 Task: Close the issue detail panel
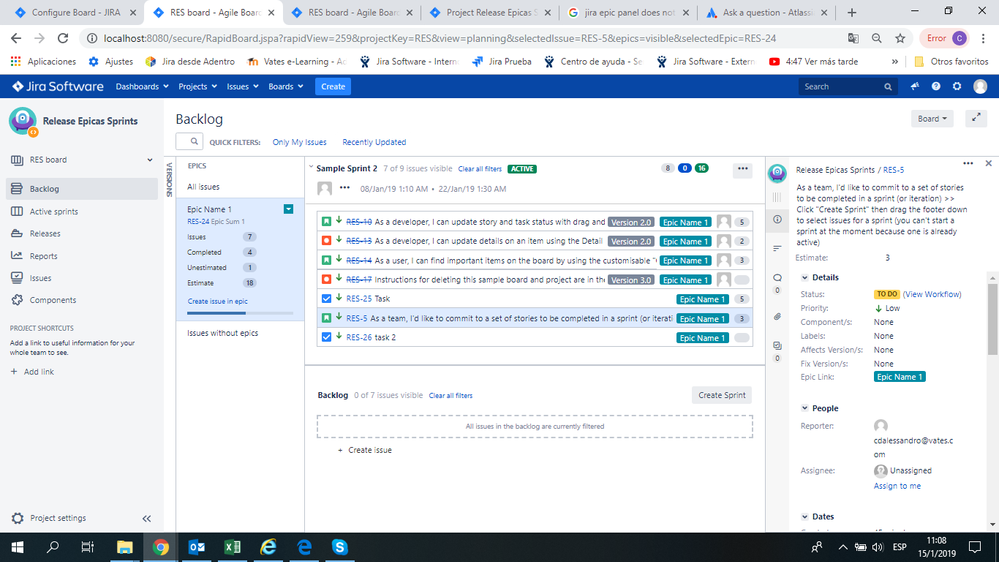(989, 164)
